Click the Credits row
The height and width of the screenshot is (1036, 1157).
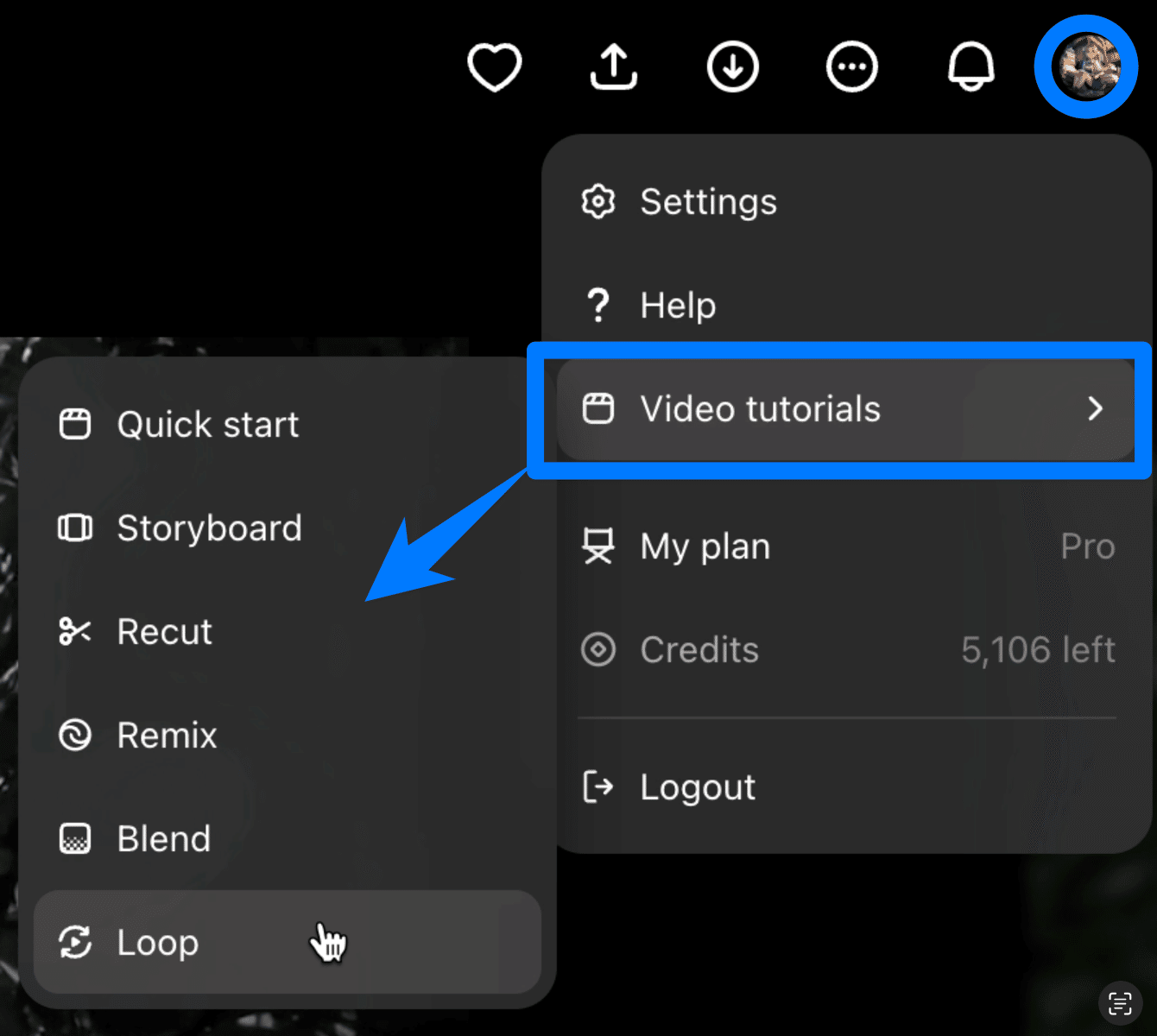pos(699,650)
